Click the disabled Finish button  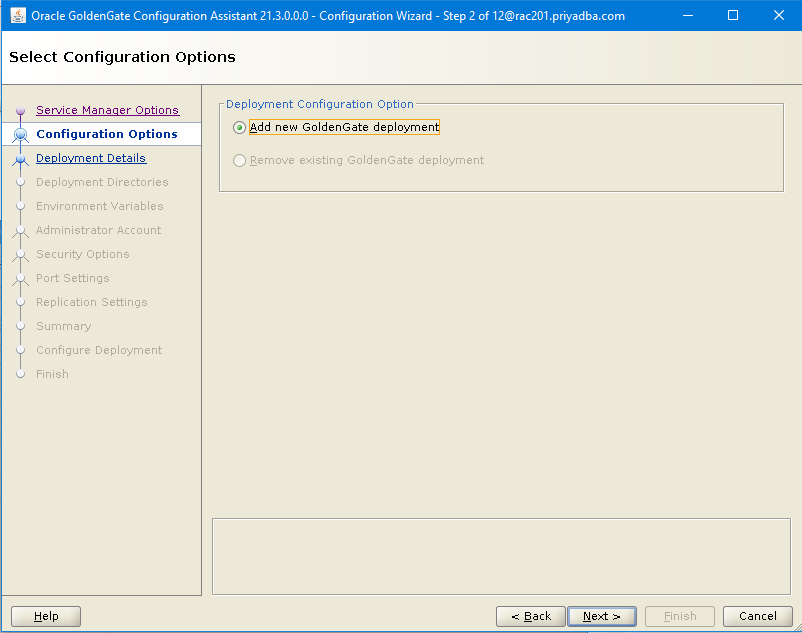click(x=680, y=616)
